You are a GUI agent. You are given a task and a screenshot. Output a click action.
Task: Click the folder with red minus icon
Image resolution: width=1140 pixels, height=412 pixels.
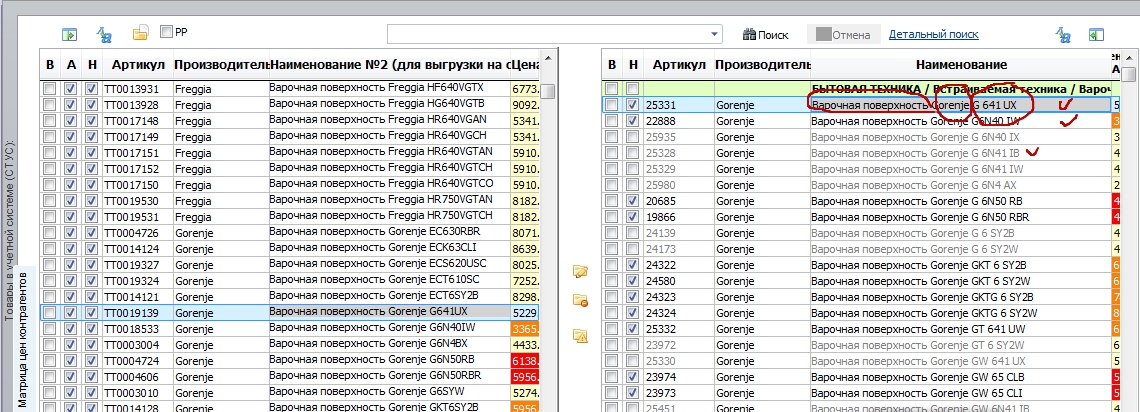tap(580, 299)
